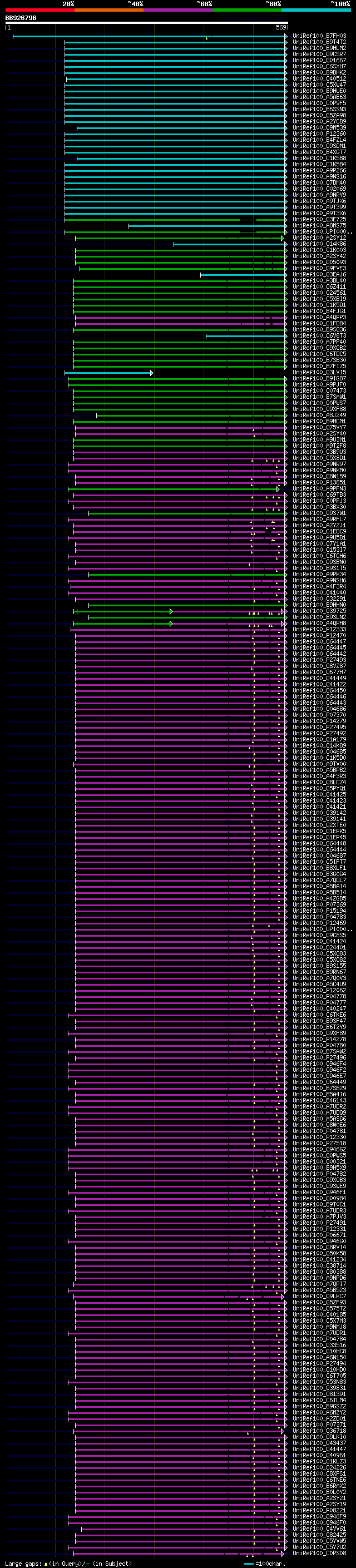Select the UniRef100_Q40185 hit label
356x1568 pixels.
click(x=319, y=1315)
